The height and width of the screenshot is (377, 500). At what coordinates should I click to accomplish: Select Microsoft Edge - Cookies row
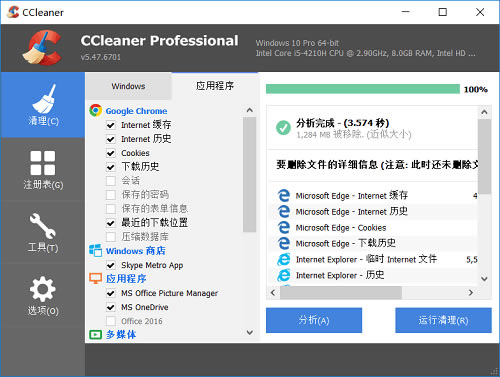click(373, 227)
